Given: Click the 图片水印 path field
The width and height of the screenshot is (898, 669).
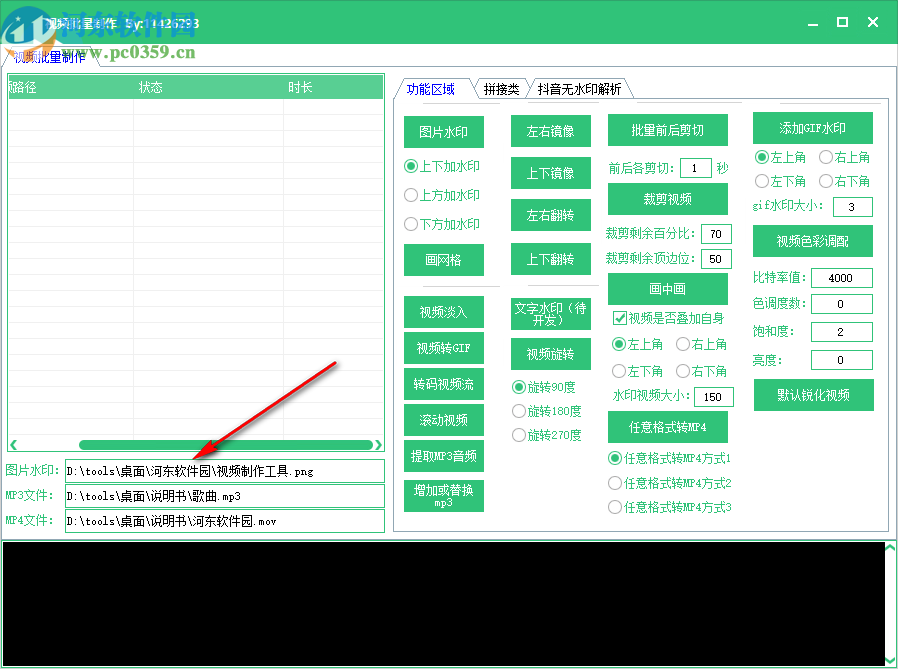Looking at the screenshot, I should click(x=224, y=471).
